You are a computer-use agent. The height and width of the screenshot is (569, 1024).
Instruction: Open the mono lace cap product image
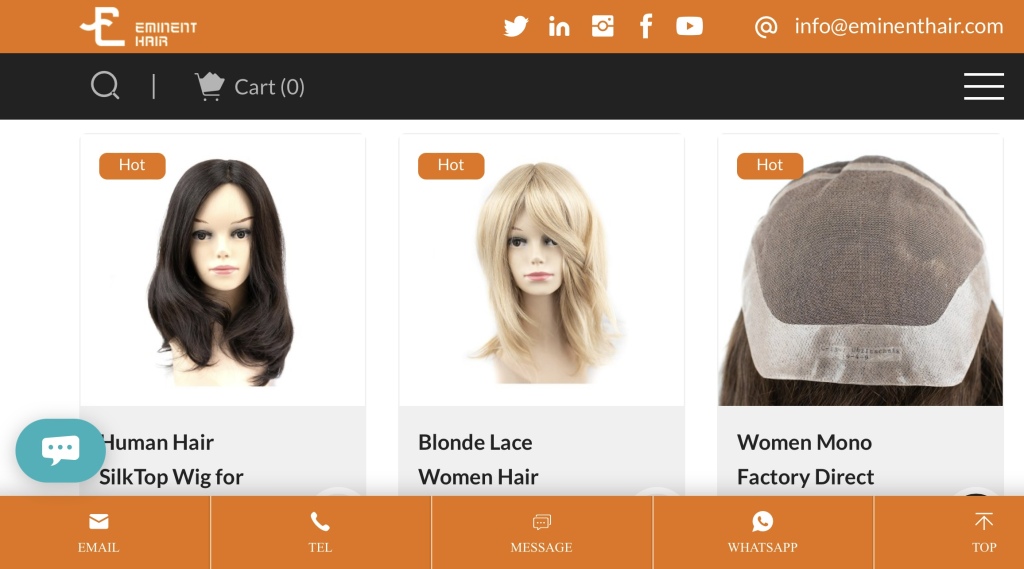(860, 270)
